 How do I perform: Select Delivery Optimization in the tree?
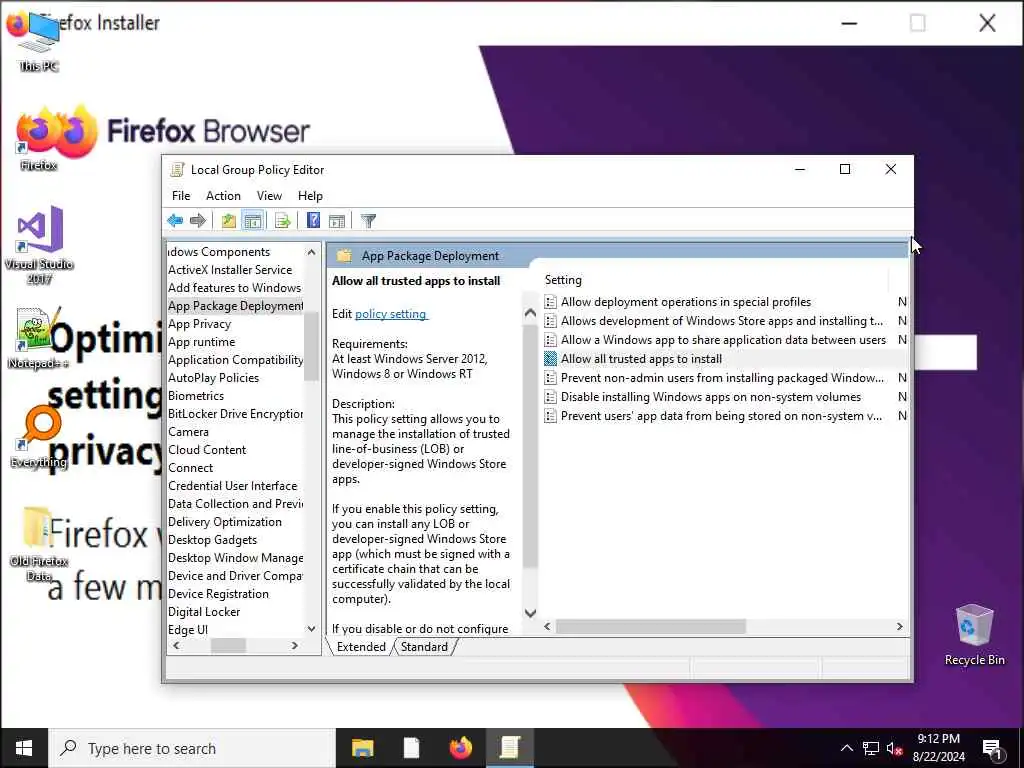coord(225,522)
